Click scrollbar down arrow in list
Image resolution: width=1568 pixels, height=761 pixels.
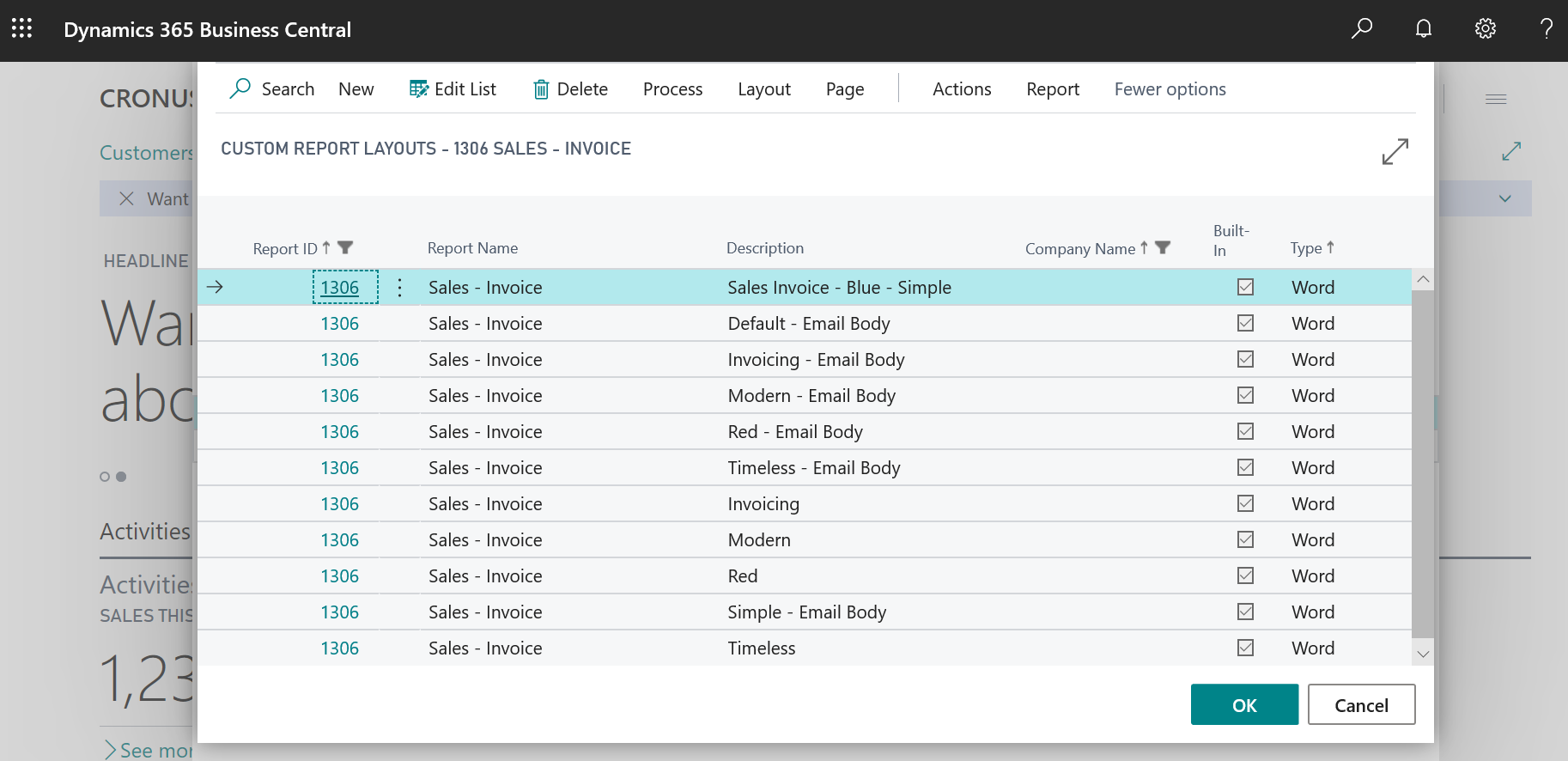click(x=1423, y=654)
